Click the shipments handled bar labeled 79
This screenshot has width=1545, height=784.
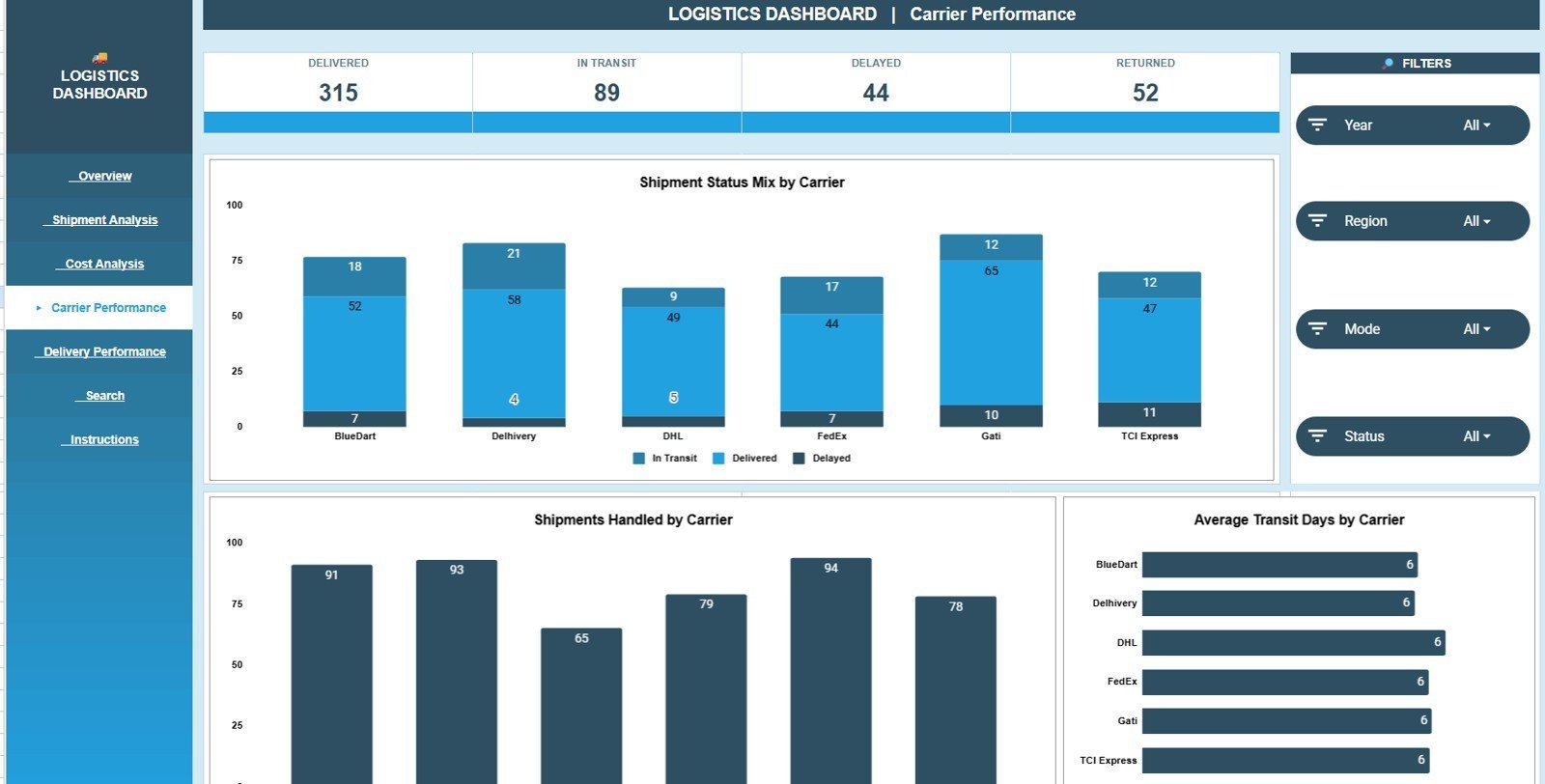pos(706,688)
